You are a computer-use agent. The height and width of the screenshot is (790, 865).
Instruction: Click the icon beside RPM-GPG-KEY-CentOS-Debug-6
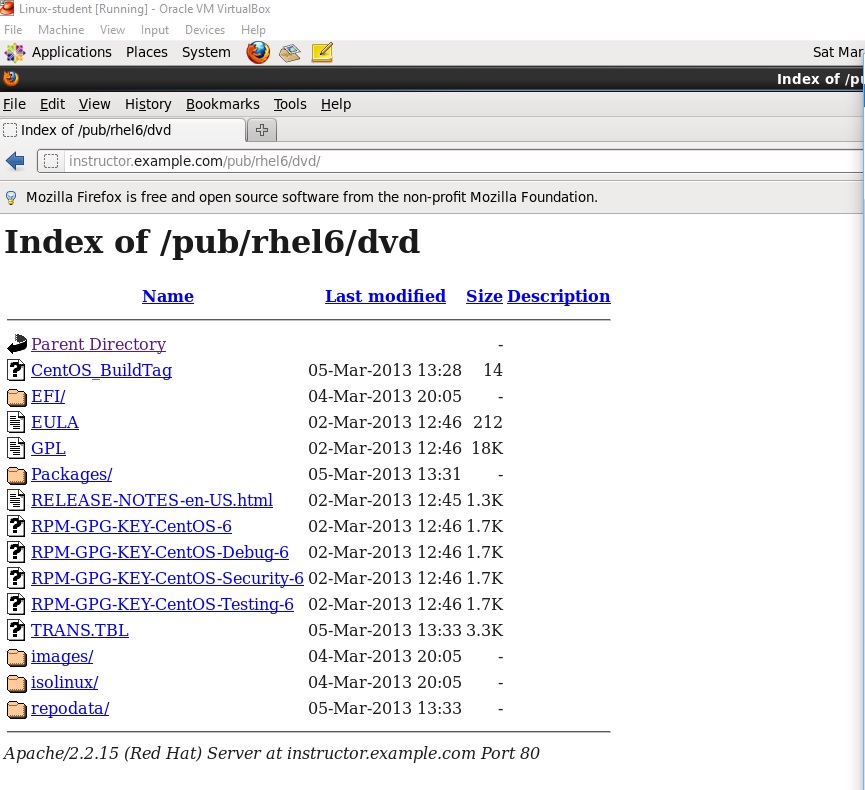pyautogui.click(x=16, y=552)
